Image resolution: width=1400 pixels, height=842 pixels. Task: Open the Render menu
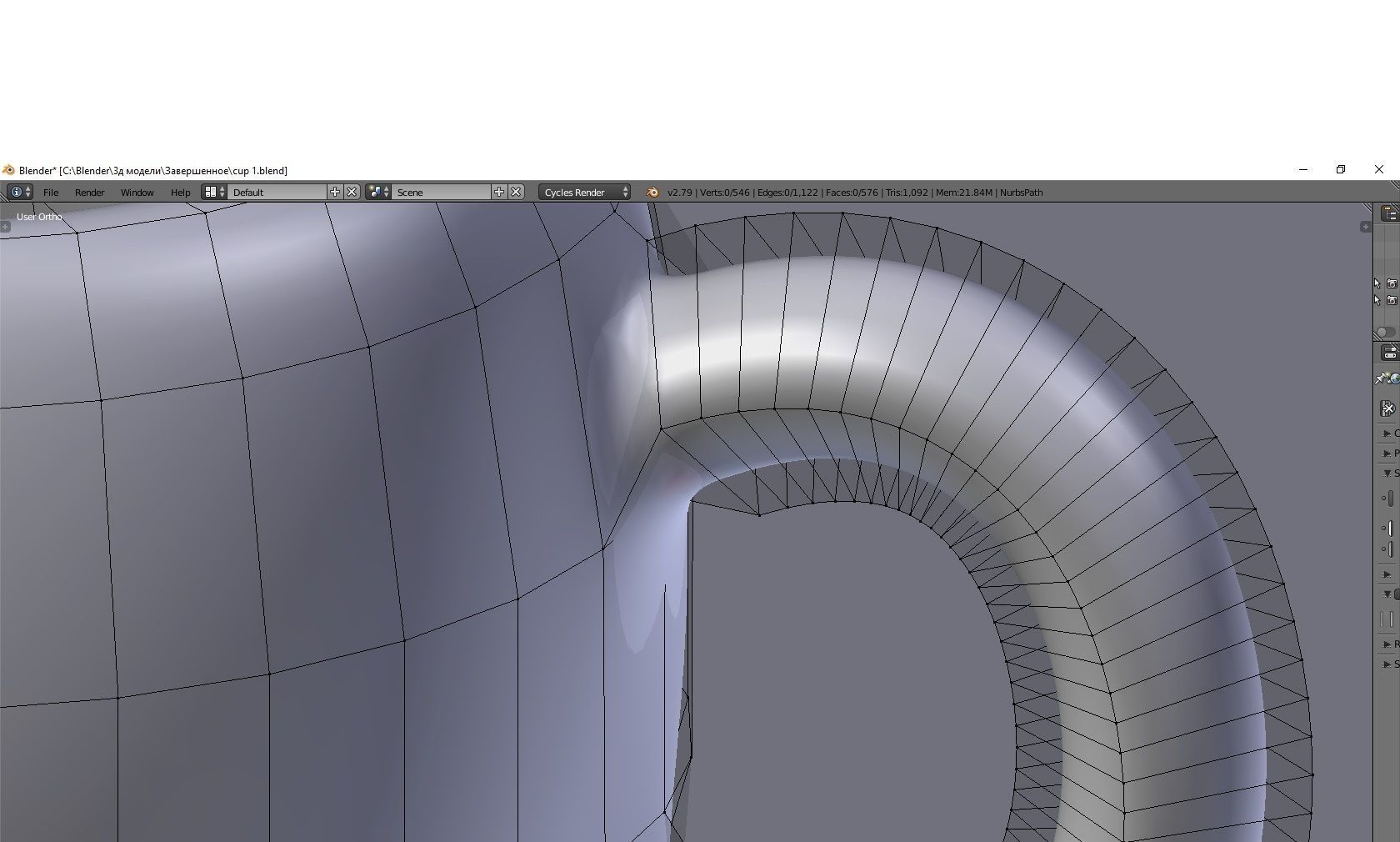[x=90, y=193]
